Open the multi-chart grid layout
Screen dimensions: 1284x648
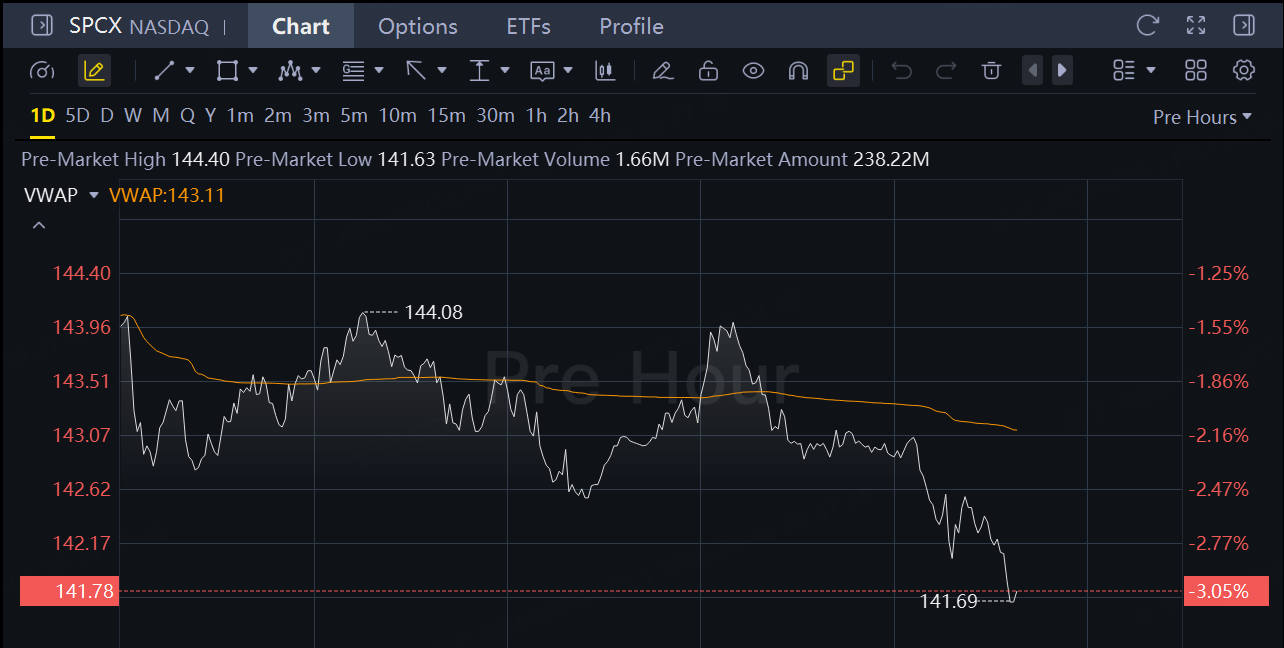coord(1195,70)
